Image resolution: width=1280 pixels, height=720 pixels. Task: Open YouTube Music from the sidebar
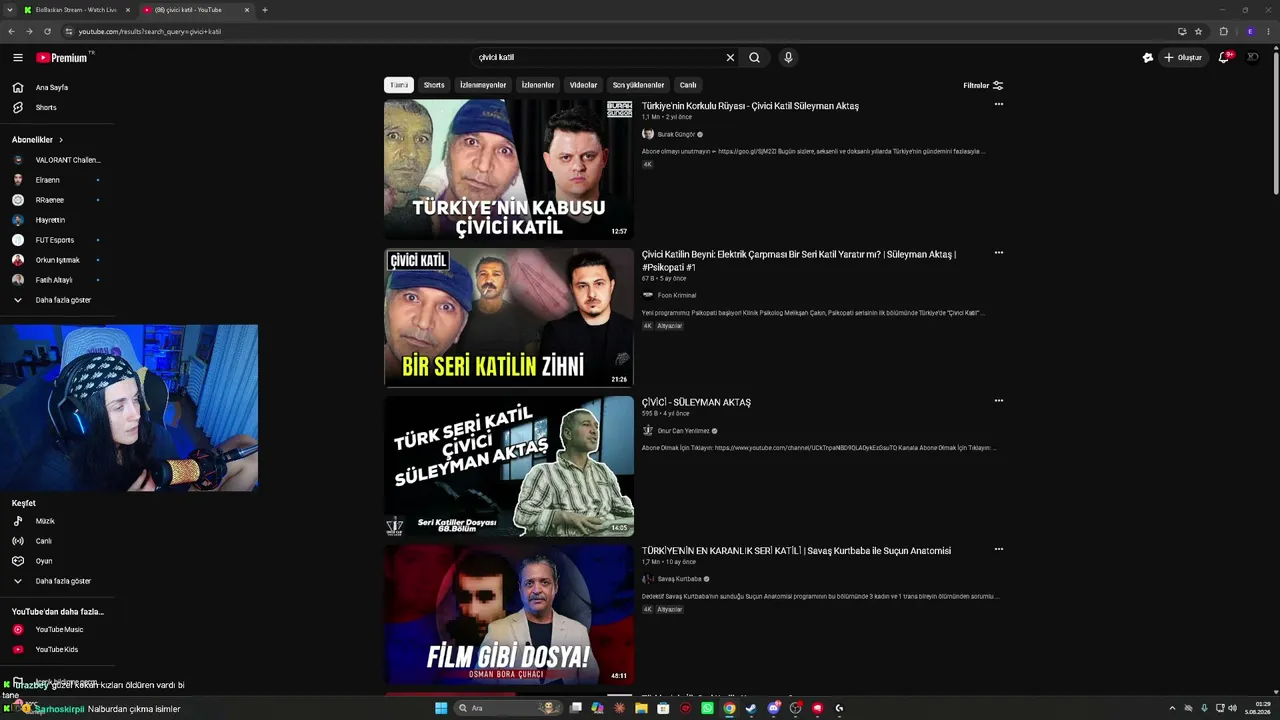click(x=60, y=630)
